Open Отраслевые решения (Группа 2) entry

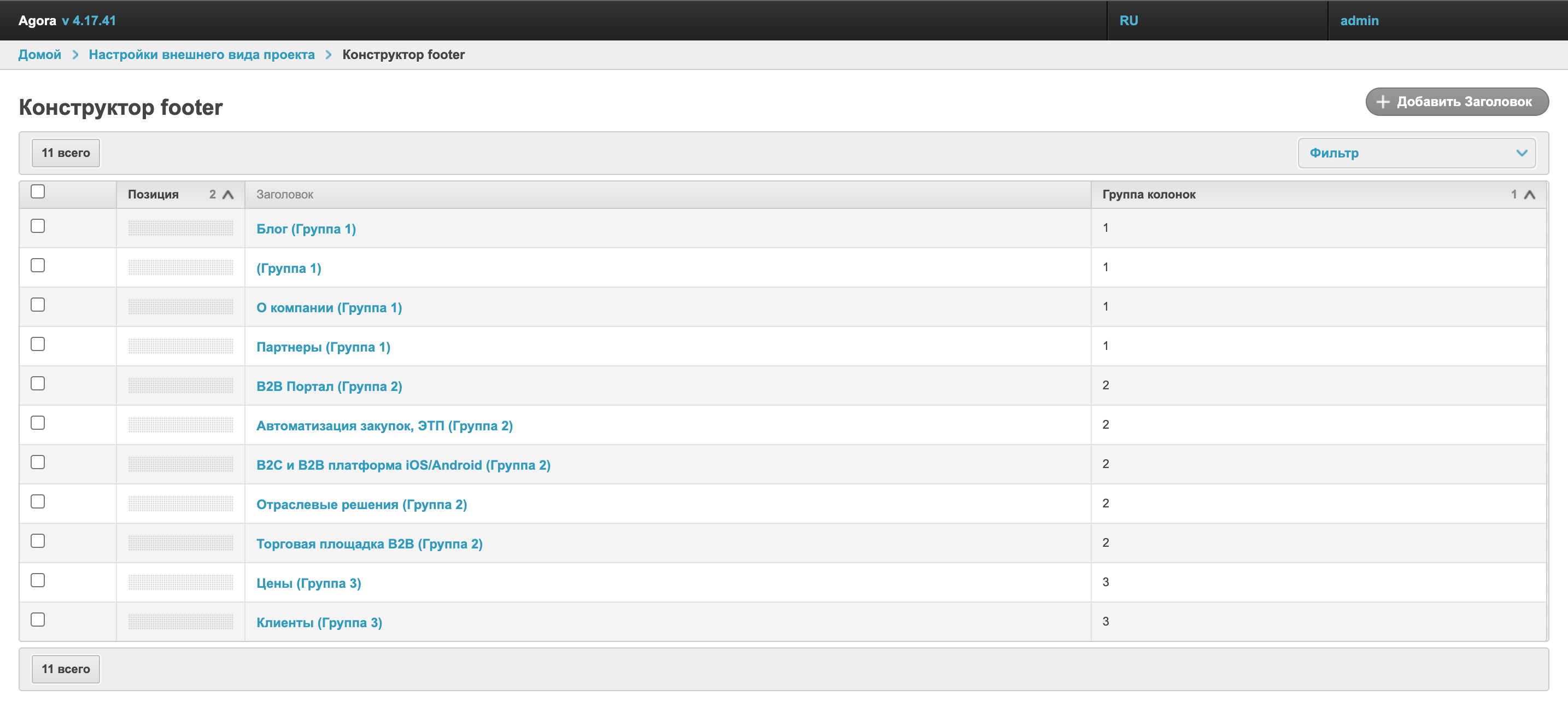[x=361, y=504]
